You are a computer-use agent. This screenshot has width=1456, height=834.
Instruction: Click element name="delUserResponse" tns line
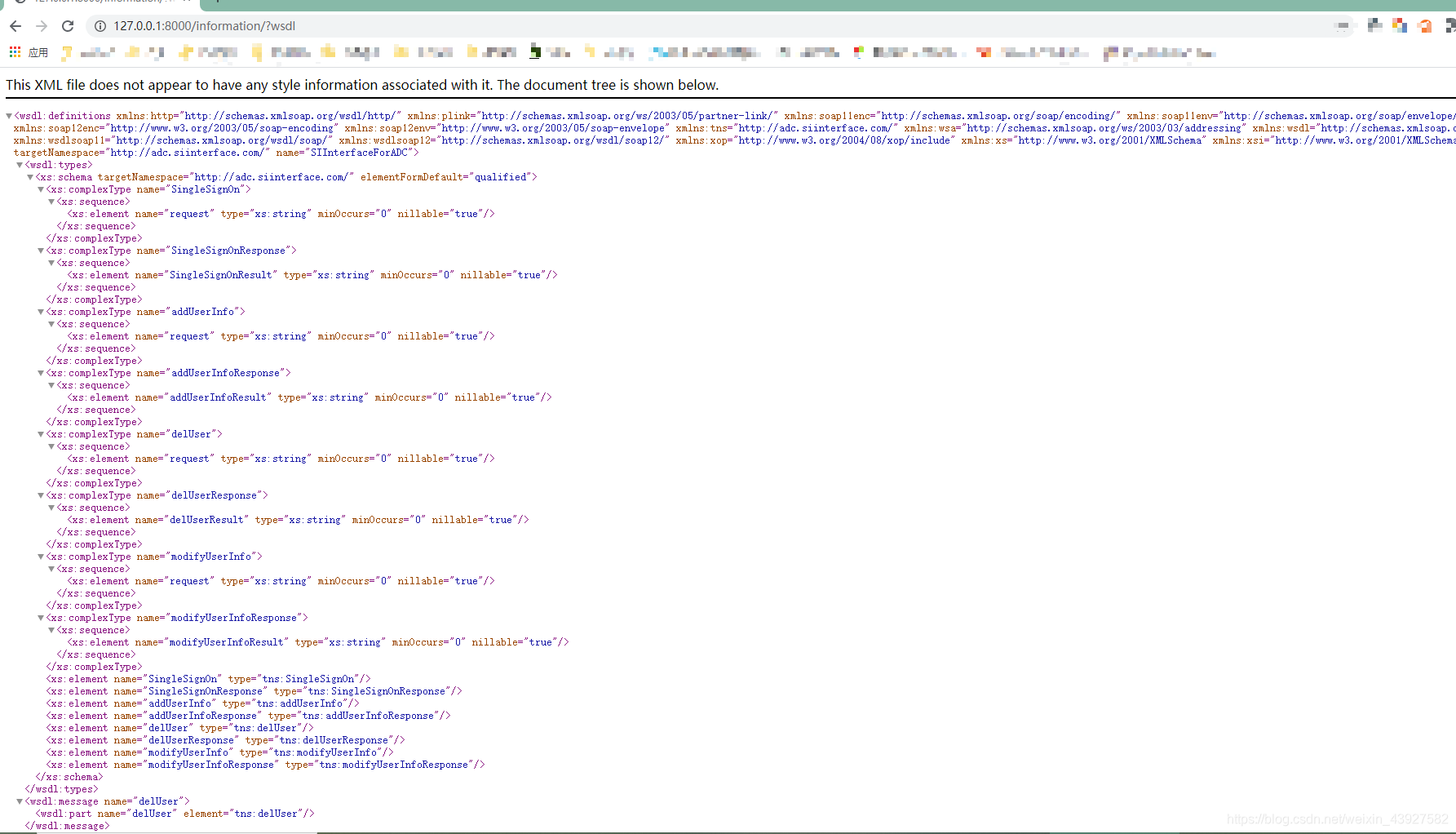tap(226, 740)
